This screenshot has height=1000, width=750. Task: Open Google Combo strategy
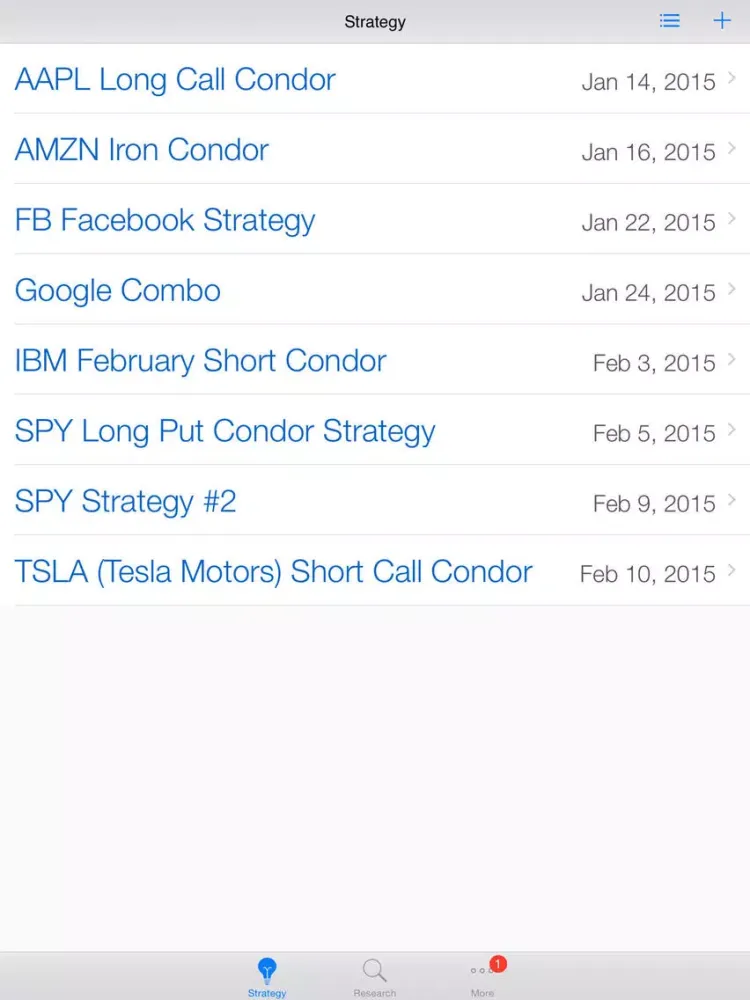pos(117,290)
